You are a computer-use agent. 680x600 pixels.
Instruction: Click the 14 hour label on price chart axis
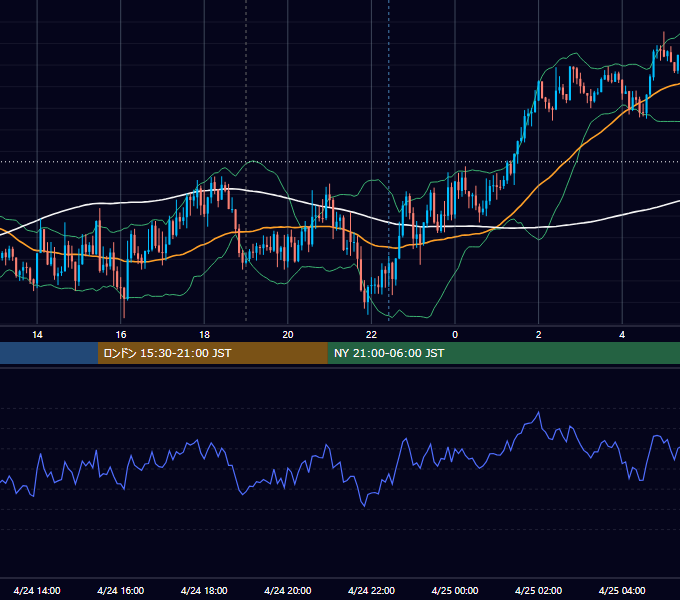(x=37, y=335)
